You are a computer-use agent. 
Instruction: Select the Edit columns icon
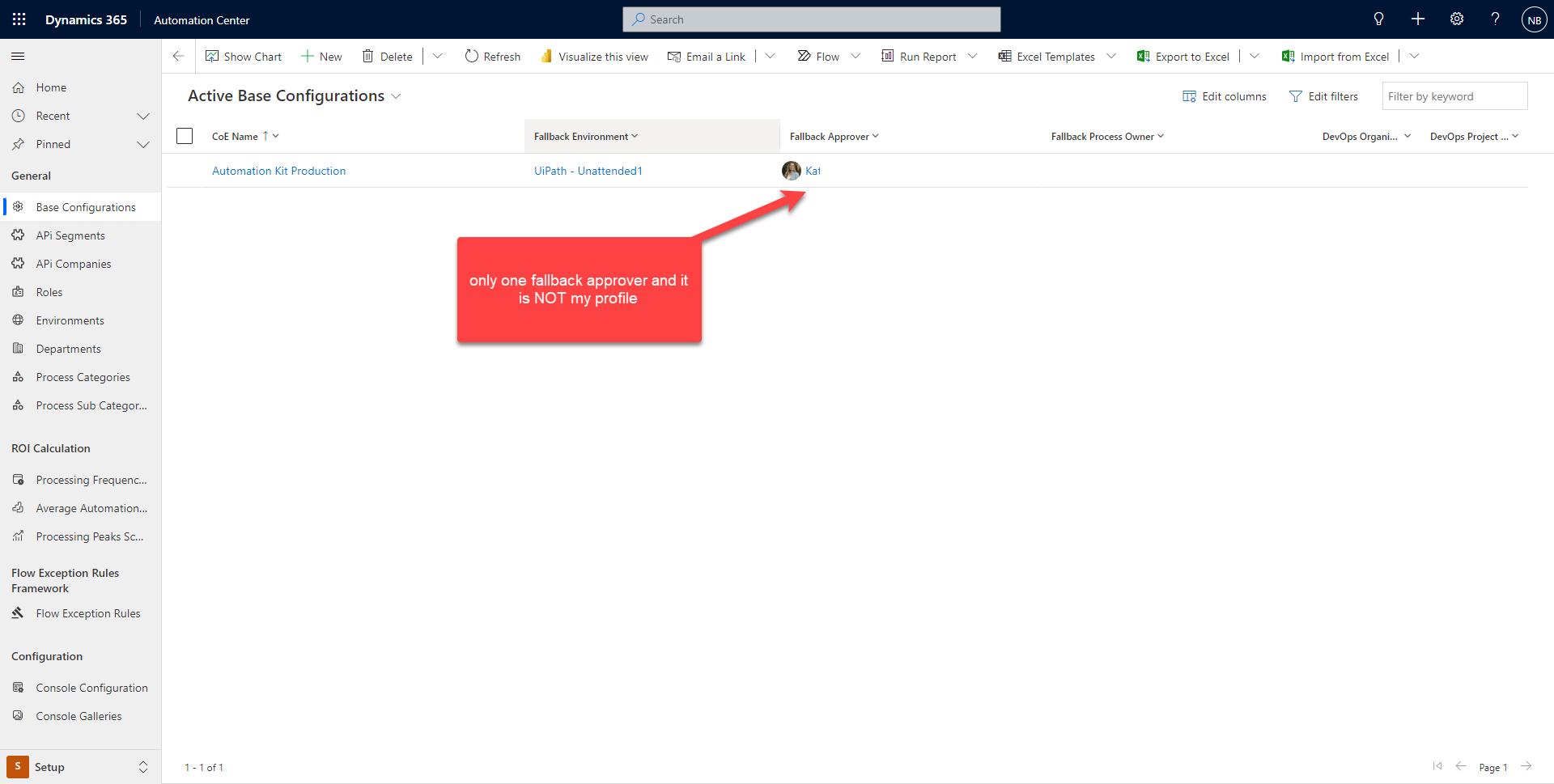(1189, 95)
